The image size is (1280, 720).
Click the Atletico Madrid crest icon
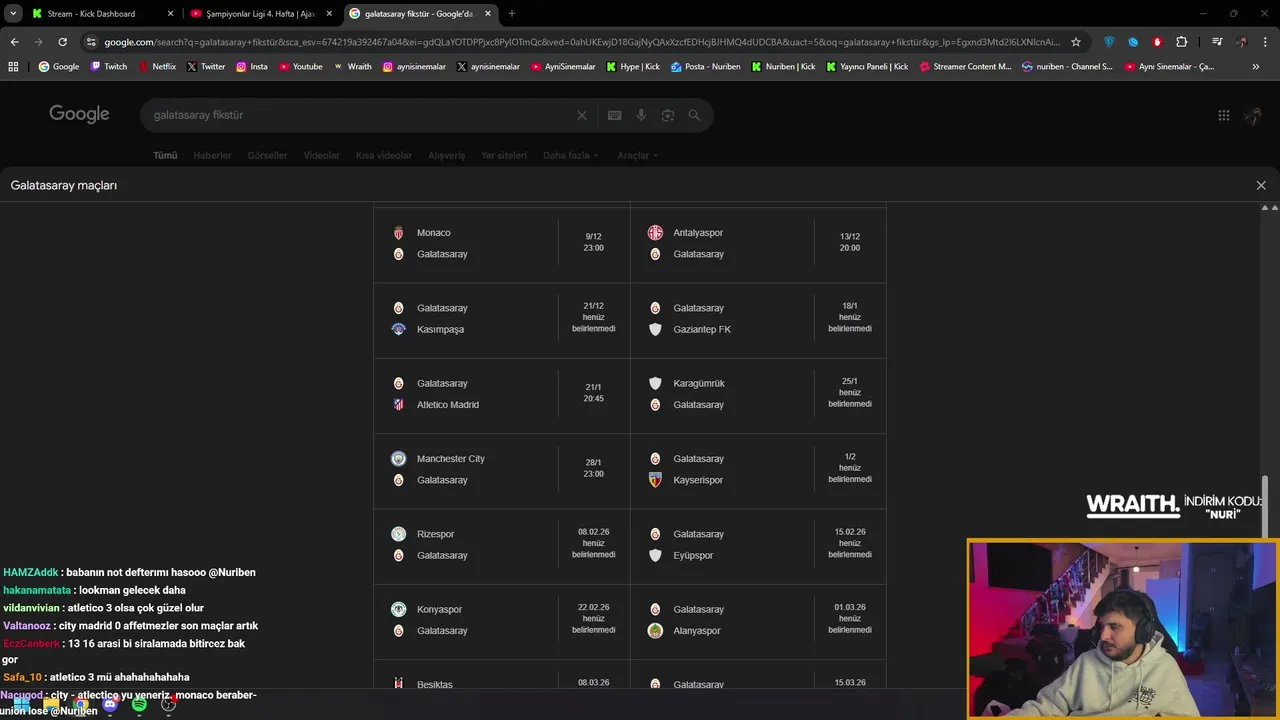(x=398, y=405)
